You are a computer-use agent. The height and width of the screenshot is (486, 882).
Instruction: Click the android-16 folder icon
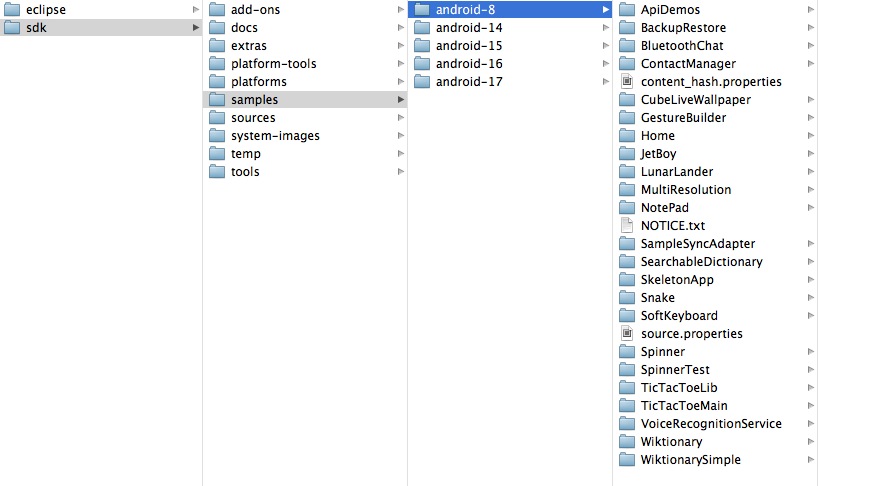click(422, 64)
